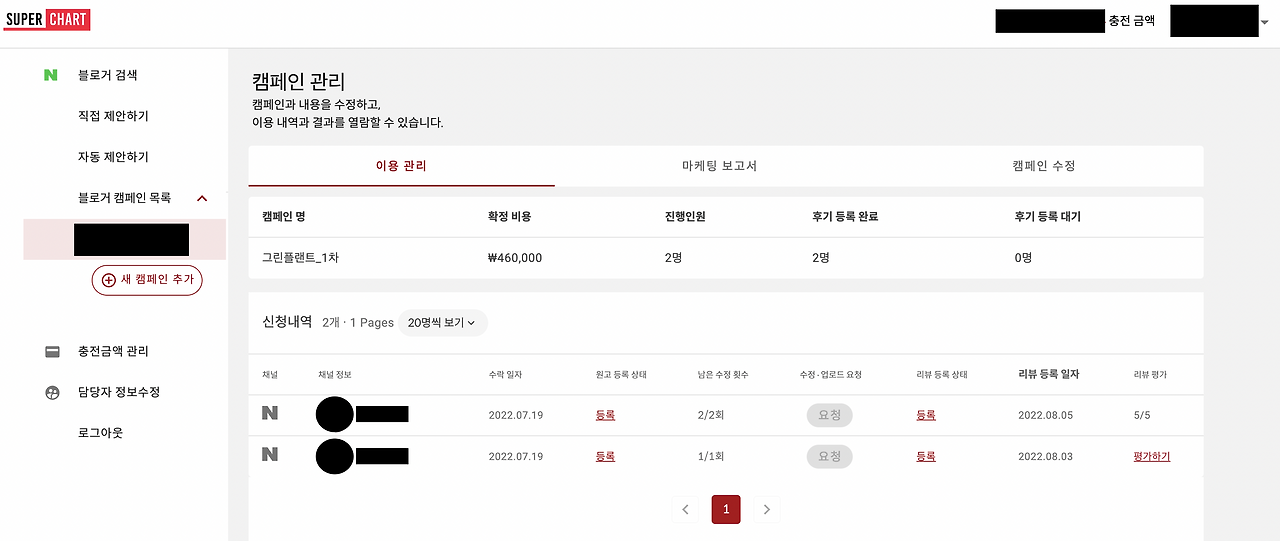Open the account dropdown arrow at top right
Screen dimensions: 1280x541
click(1265, 22)
